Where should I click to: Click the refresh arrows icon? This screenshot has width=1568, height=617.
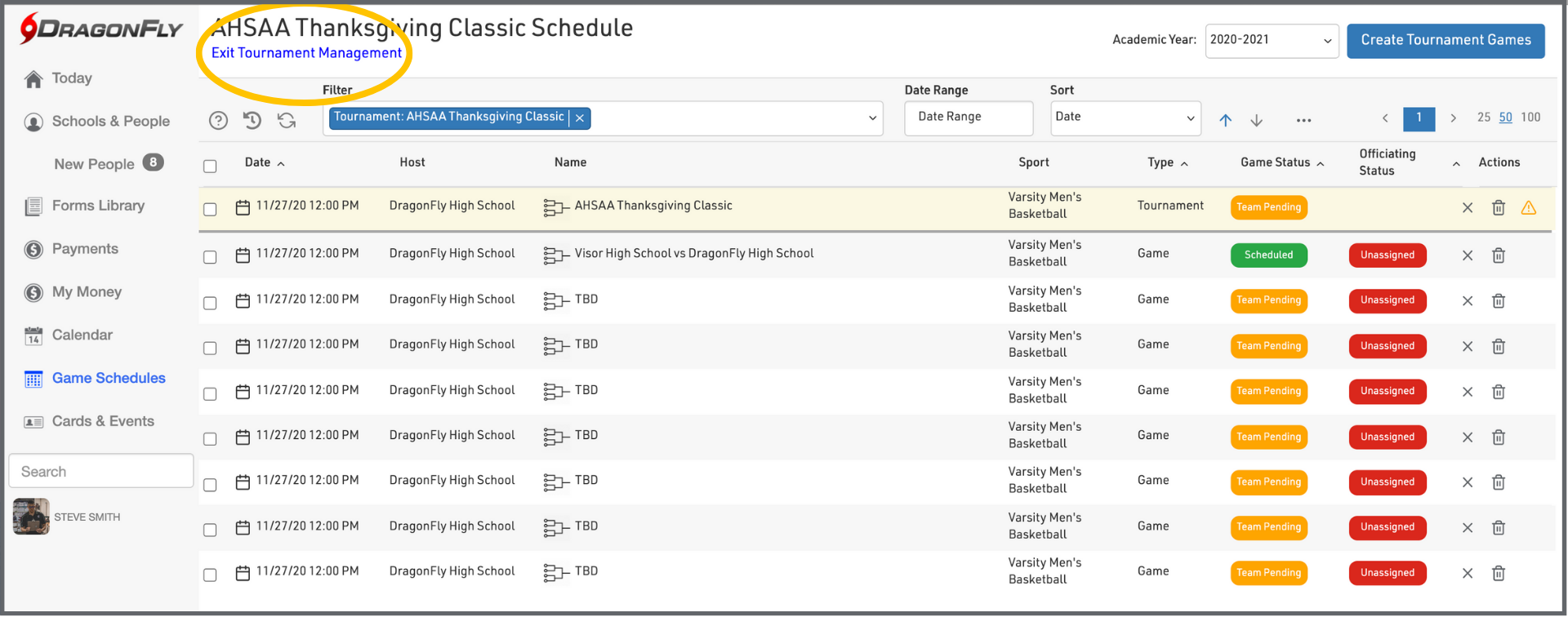pyautogui.click(x=287, y=121)
